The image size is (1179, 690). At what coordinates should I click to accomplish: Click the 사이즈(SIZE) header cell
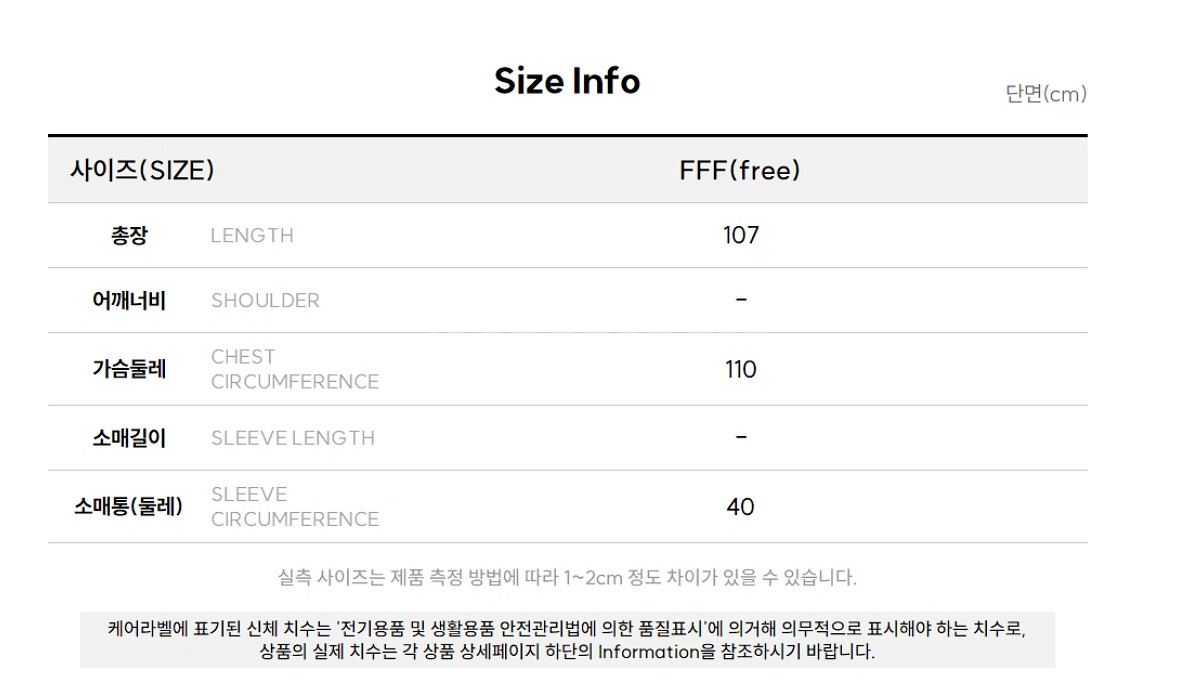(142, 170)
